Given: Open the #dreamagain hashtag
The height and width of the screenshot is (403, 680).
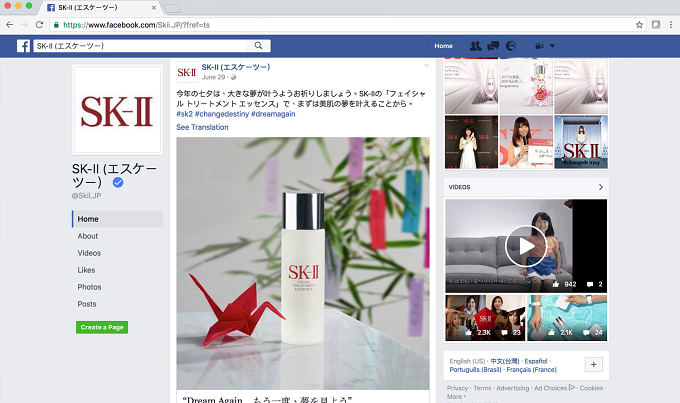Looking at the screenshot, I should tap(273, 114).
